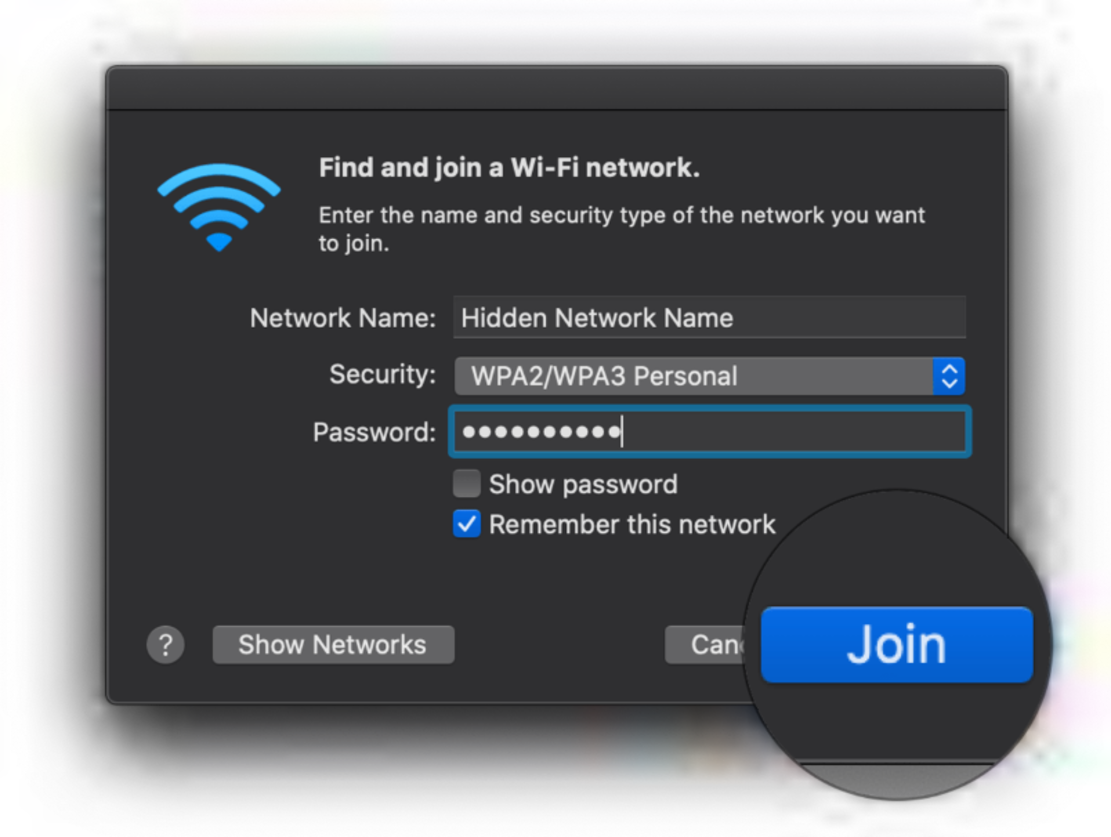Click the blue up-down arrows on Security
1111x837 pixels.
[949, 376]
